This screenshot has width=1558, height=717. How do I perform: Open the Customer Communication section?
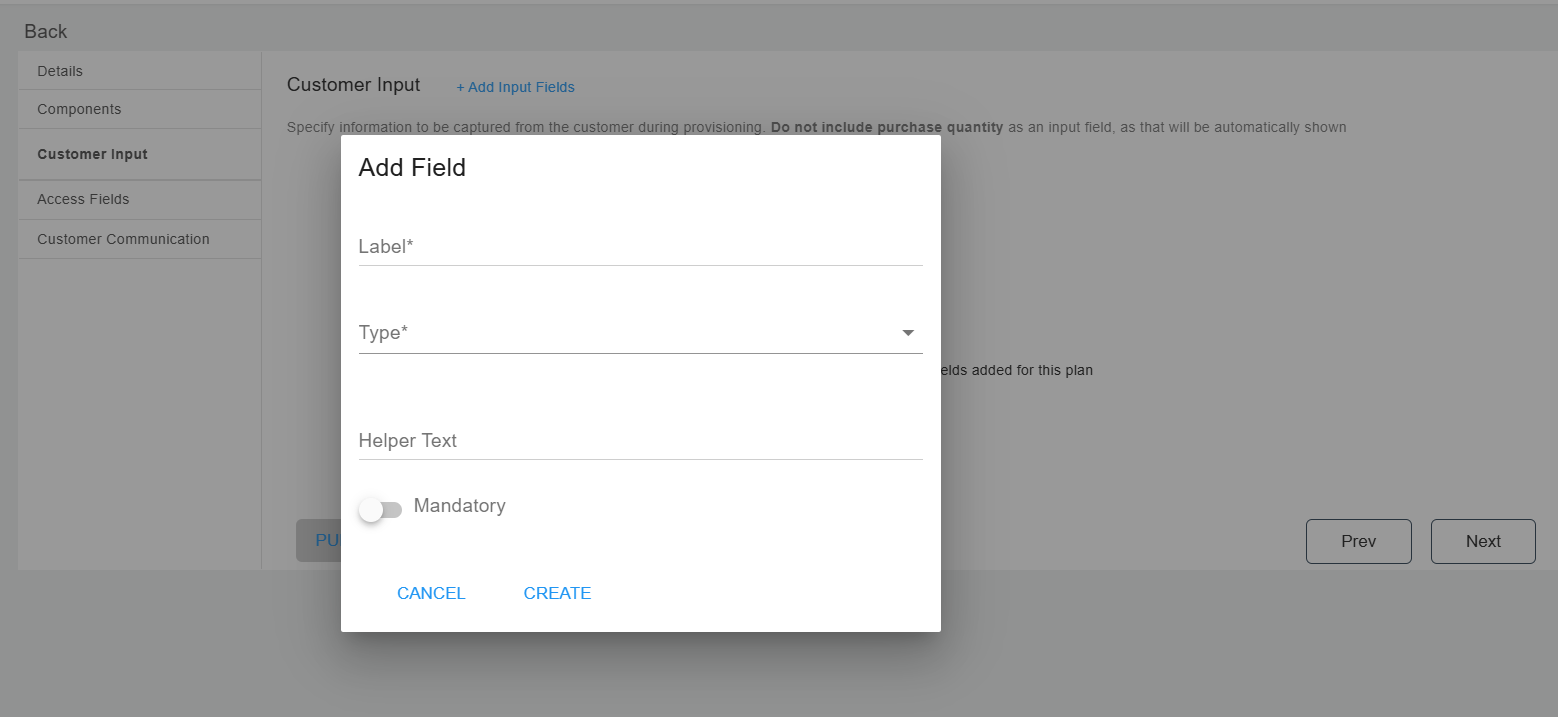click(123, 239)
